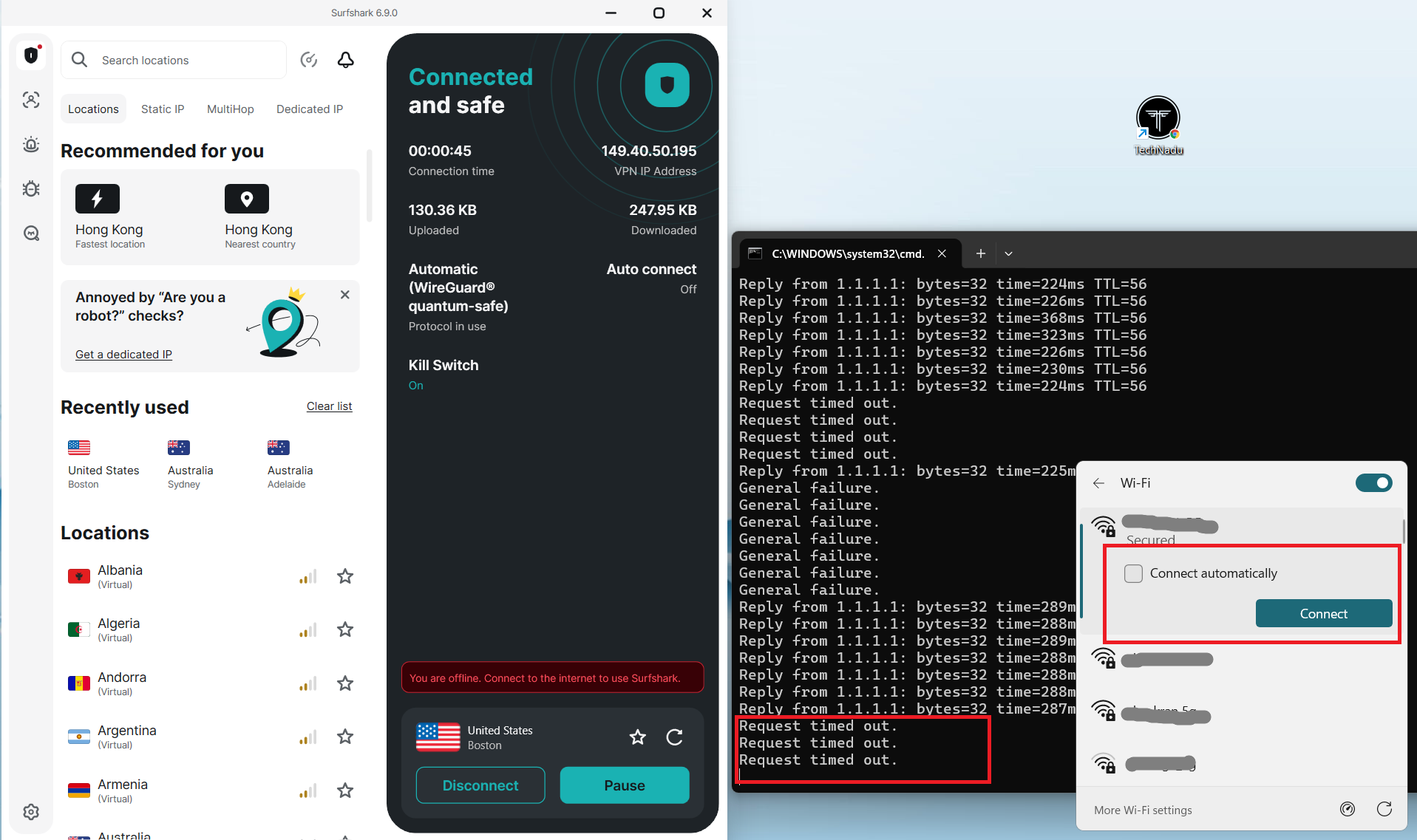Select Algeria in the locations list
1417x840 pixels.
tap(211, 629)
